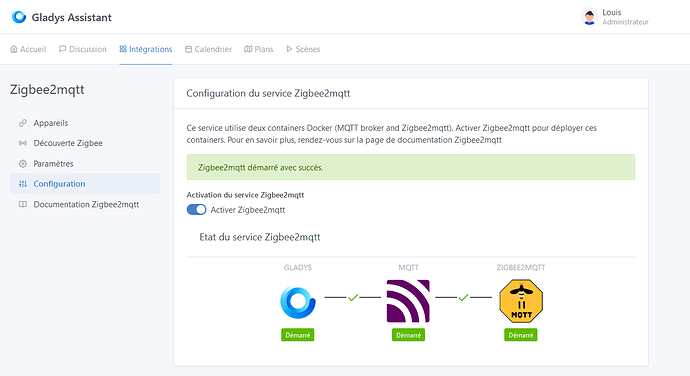Screen dimensions: 690x376
Task: Click the blue Gladys service logo
Action: 298,302
